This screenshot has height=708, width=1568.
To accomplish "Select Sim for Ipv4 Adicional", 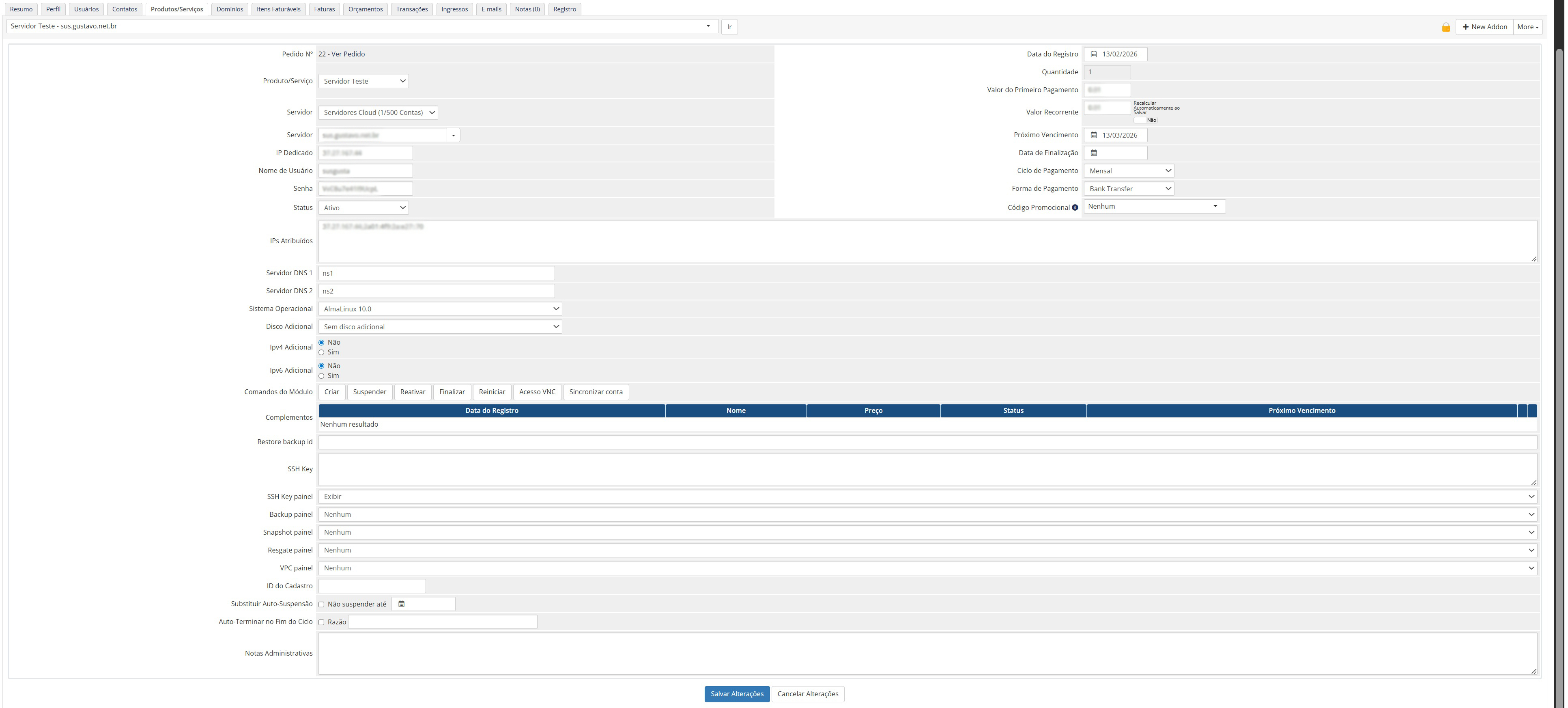I will (x=321, y=353).
